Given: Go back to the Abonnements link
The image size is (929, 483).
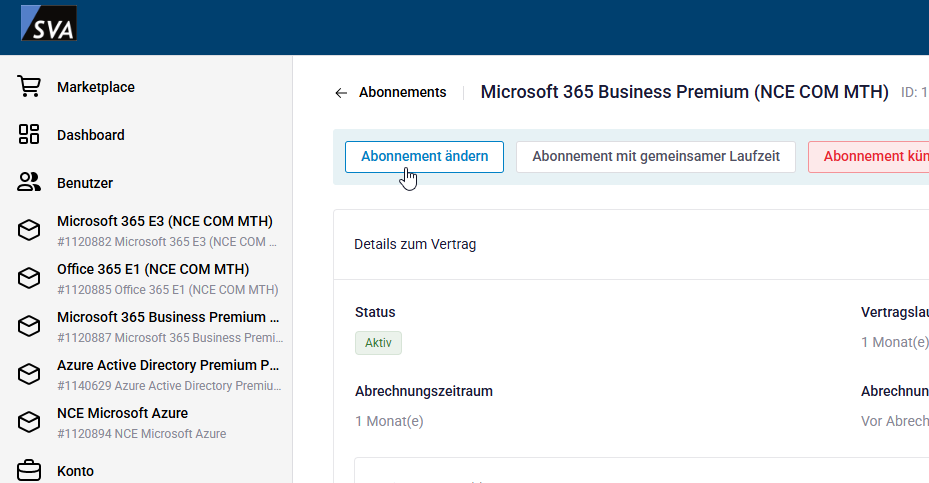Looking at the screenshot, I should (x=402, y=92).
